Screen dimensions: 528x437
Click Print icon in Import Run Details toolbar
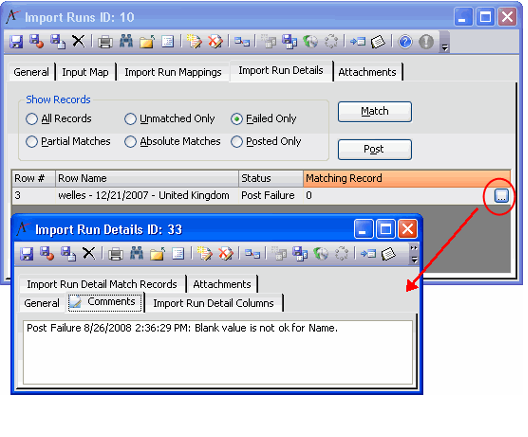[x=116, y=254]
